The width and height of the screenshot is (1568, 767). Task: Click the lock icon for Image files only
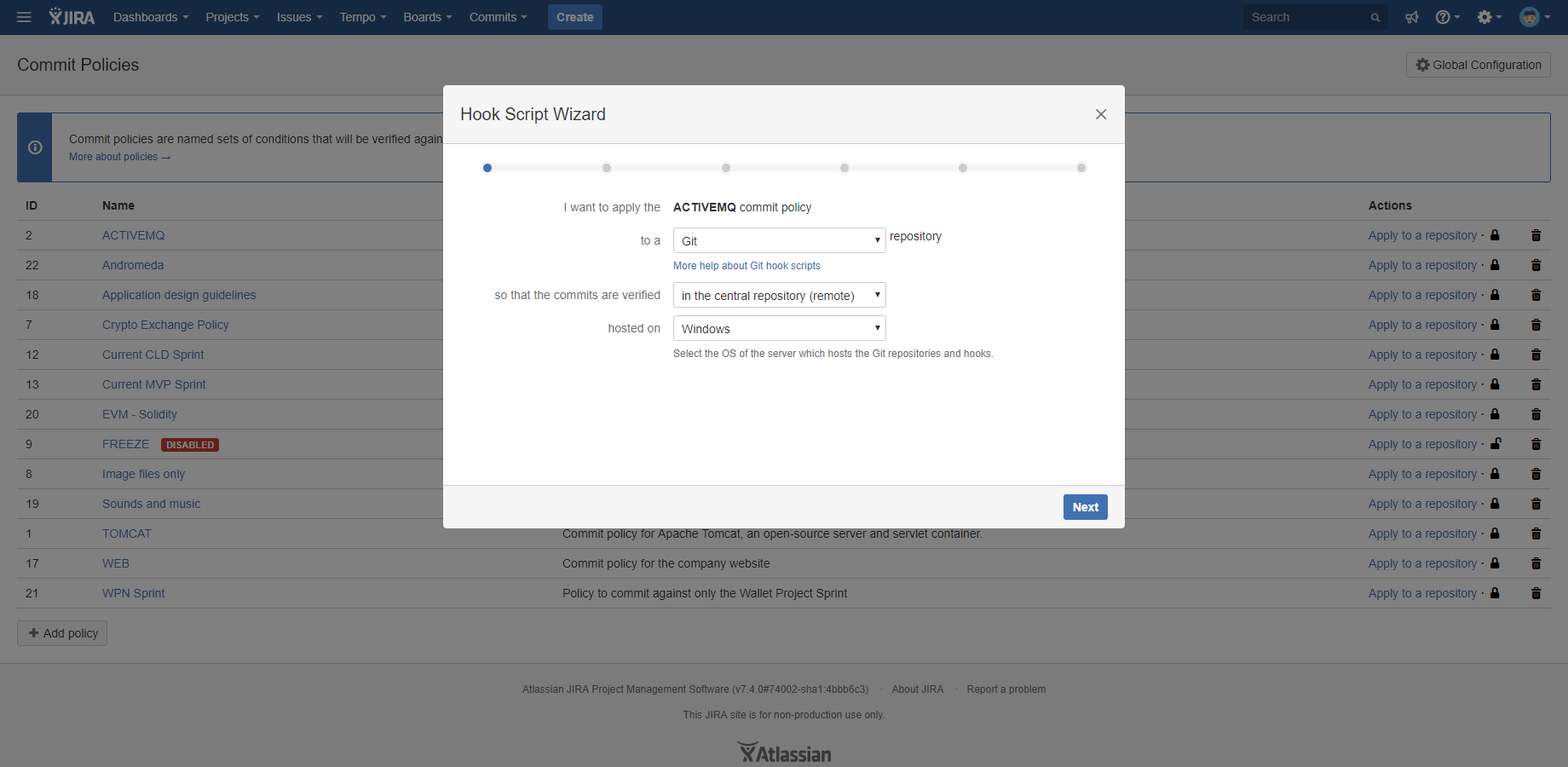click(1495, 474)
